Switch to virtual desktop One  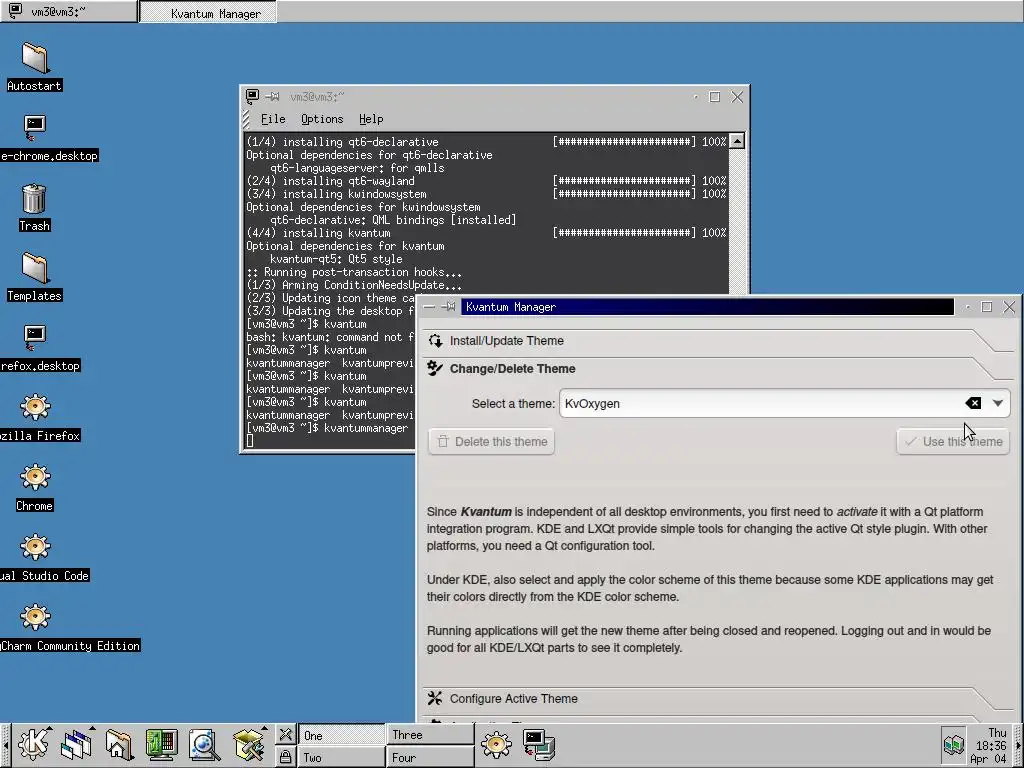pyautogui.click(x=342, y=735)
